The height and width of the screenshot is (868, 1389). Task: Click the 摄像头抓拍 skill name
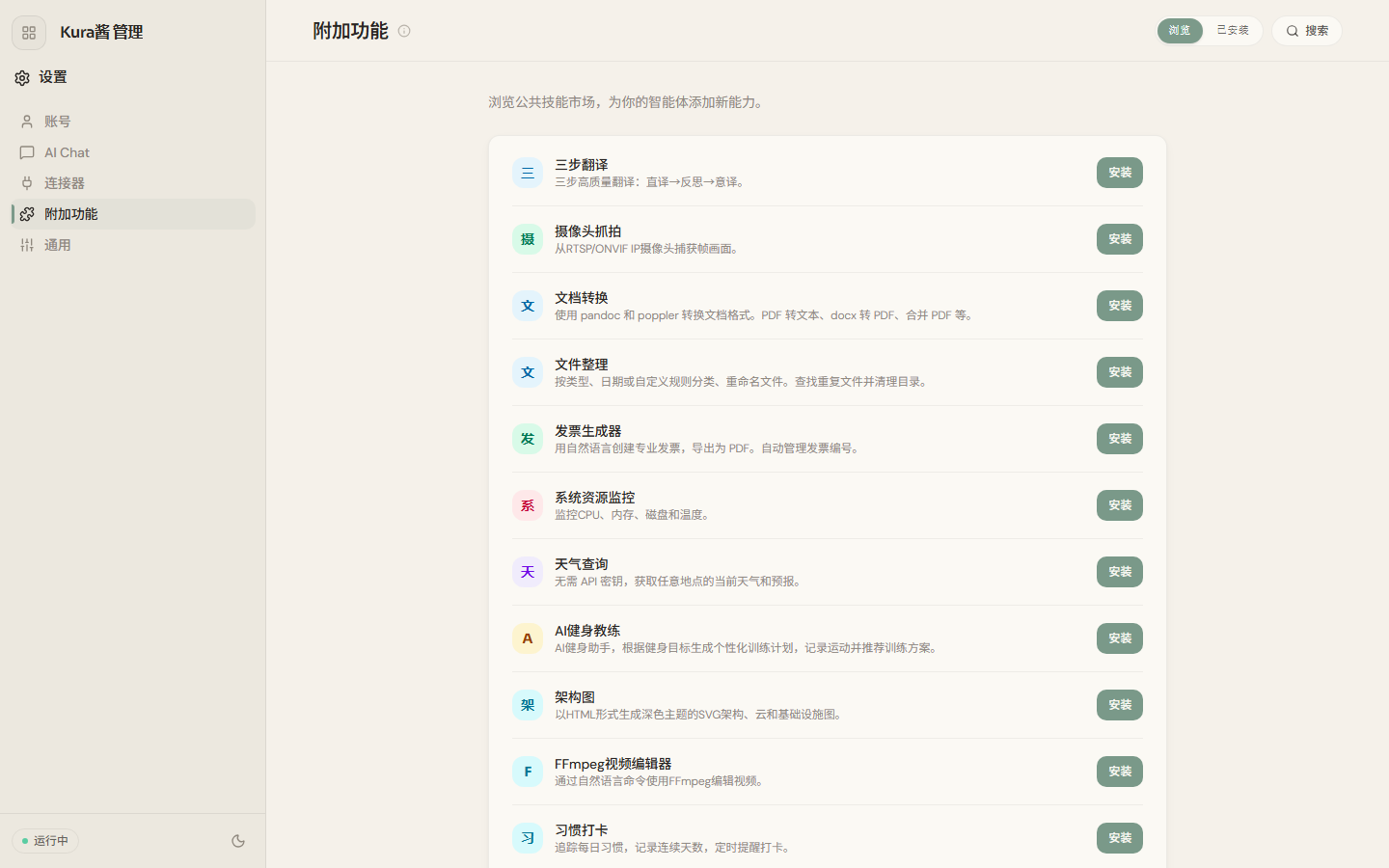587,231
